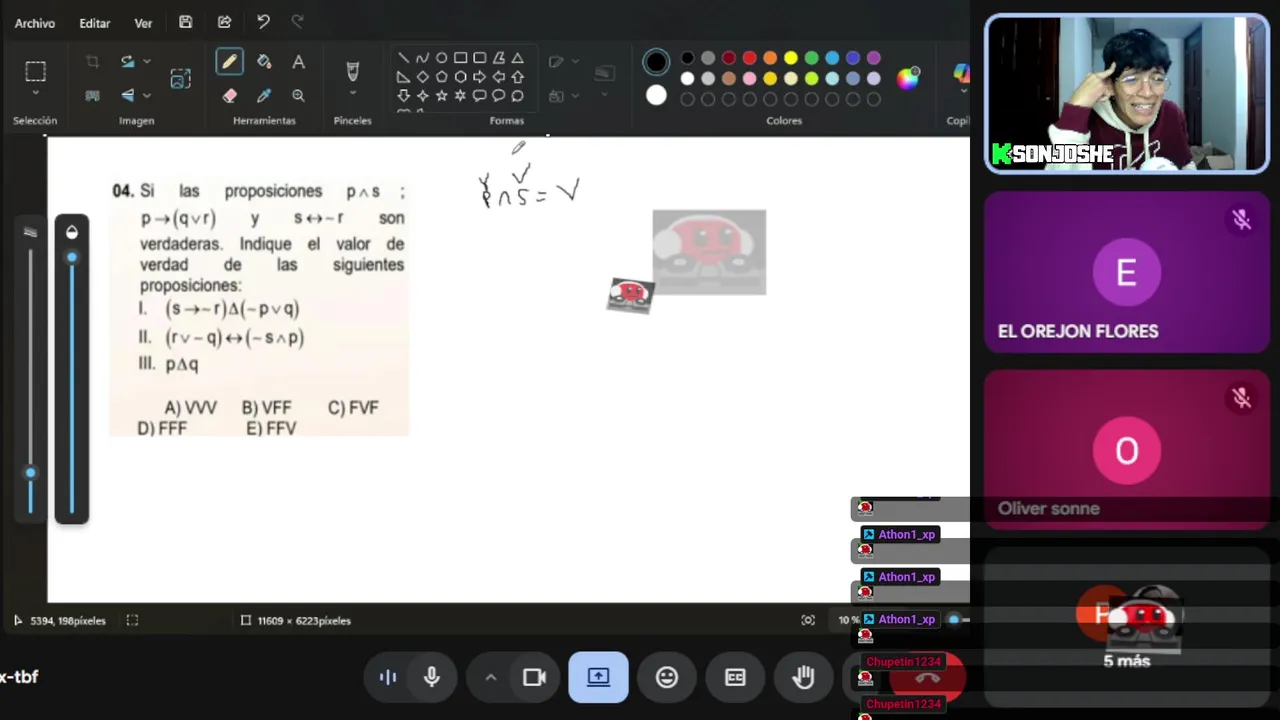Click the brush opacity slider thumb
This screenshot has height=720, width=1280.
pyautogui.click(x=71, y=257)
